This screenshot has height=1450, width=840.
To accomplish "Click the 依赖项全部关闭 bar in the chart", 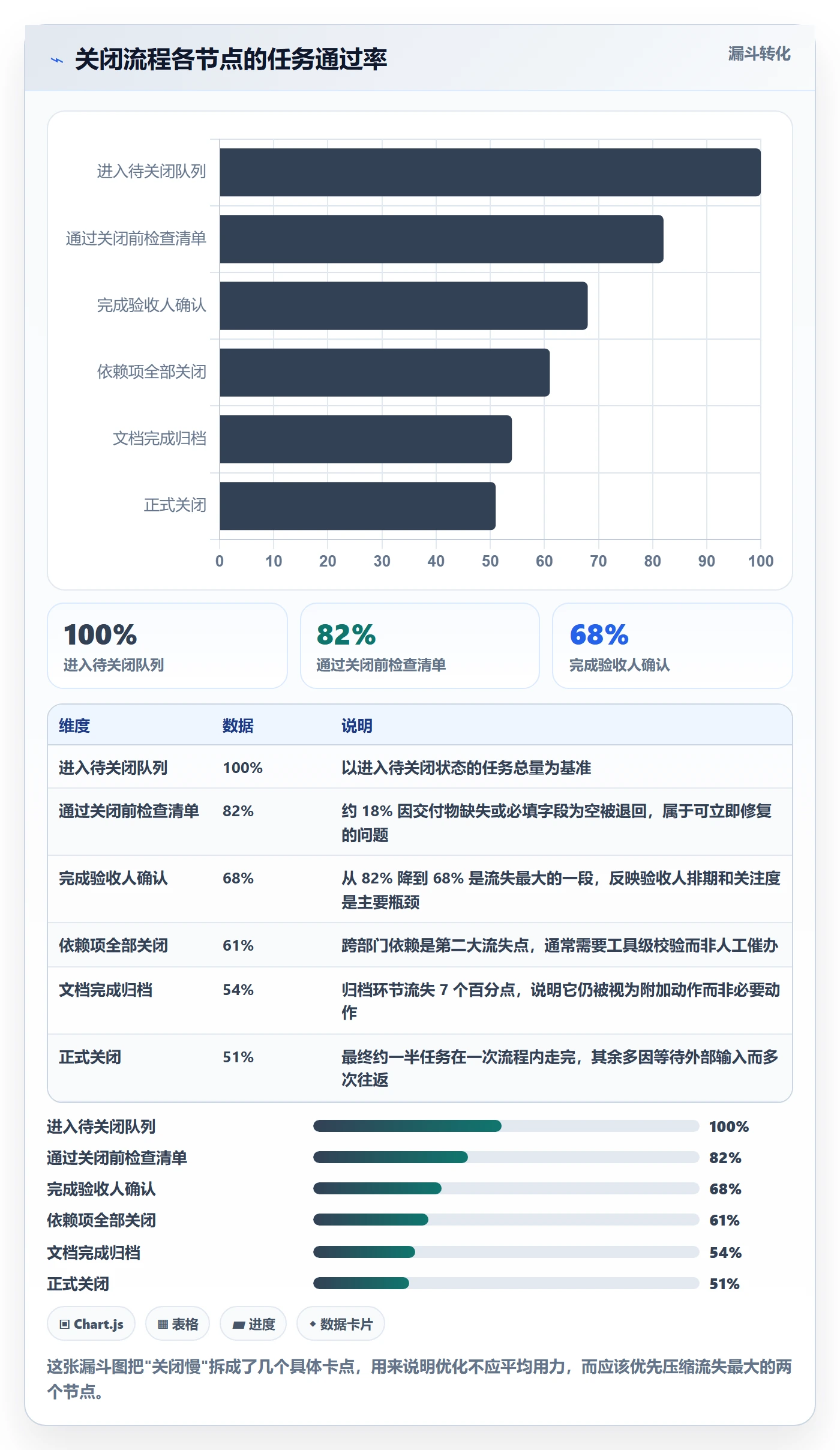I will click(x=385, y=372).
